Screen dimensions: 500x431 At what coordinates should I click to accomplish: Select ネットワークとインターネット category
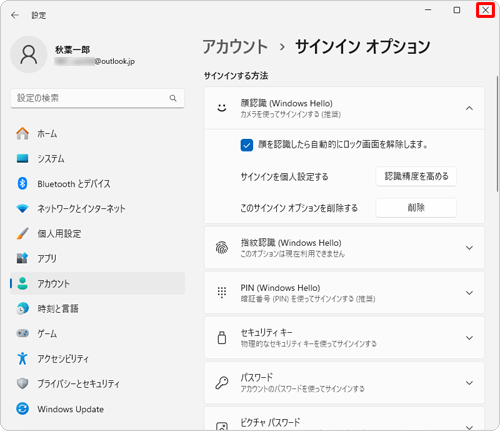[x=97, y=209]
